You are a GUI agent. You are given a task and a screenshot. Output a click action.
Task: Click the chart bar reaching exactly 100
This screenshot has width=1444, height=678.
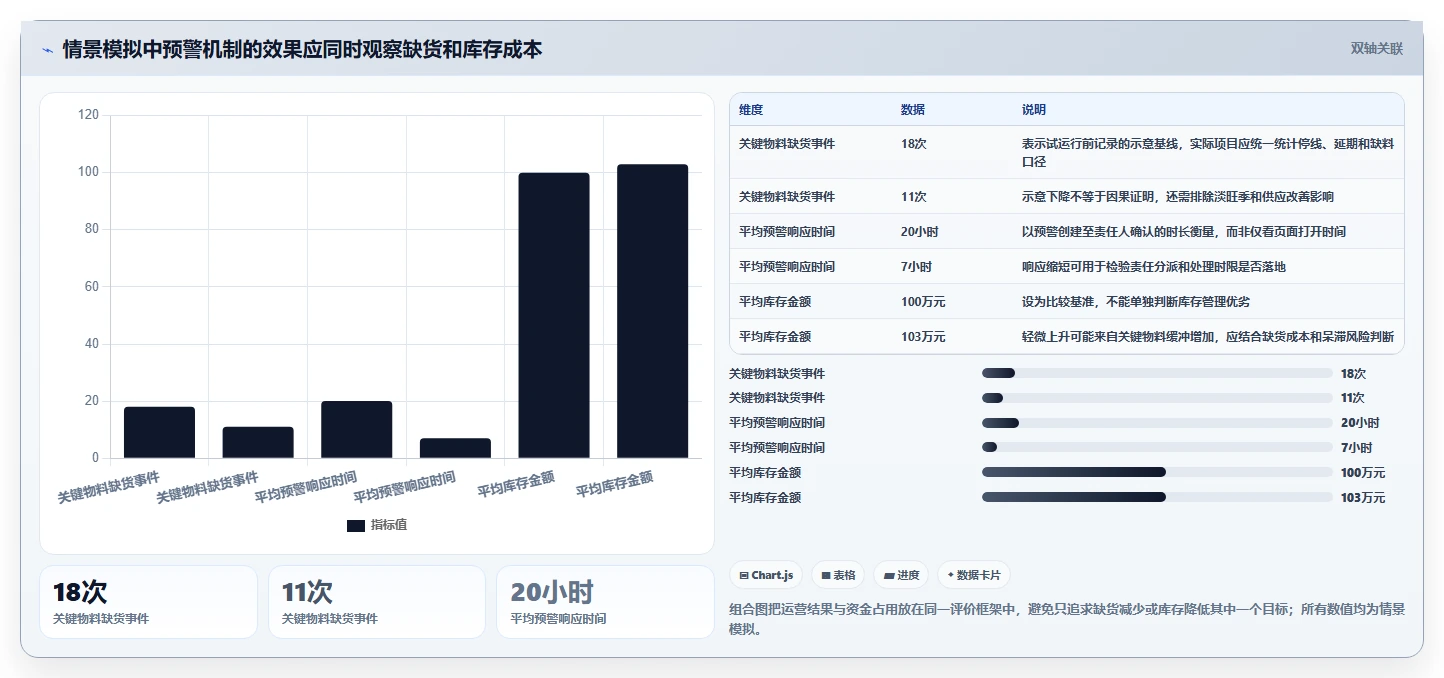[554, 315]
